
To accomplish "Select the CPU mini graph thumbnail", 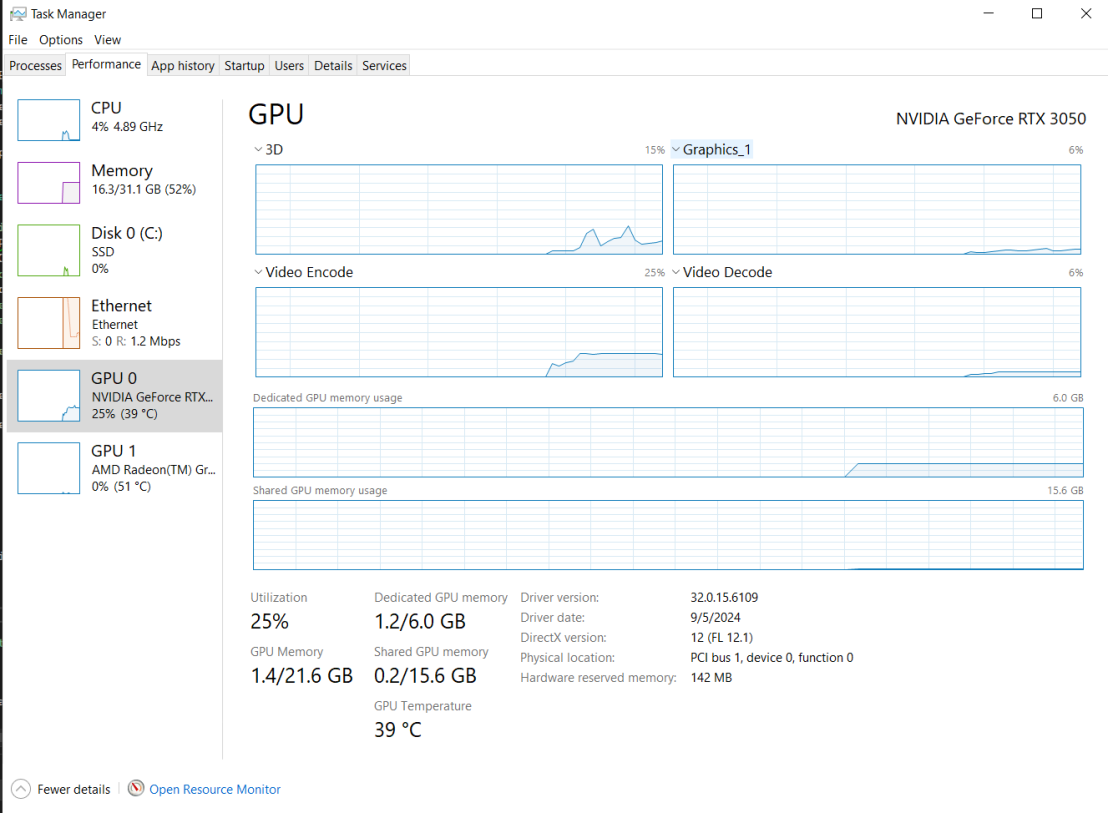I will pyautogui.click(x=48, y=120).
